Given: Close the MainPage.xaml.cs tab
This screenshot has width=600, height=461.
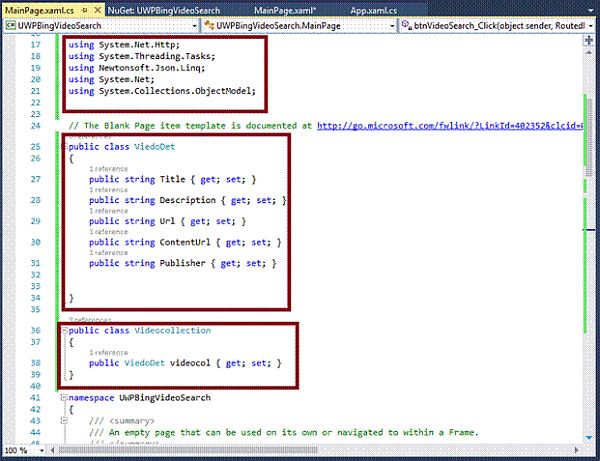Looking at the screenshot, I should (98, 10).
